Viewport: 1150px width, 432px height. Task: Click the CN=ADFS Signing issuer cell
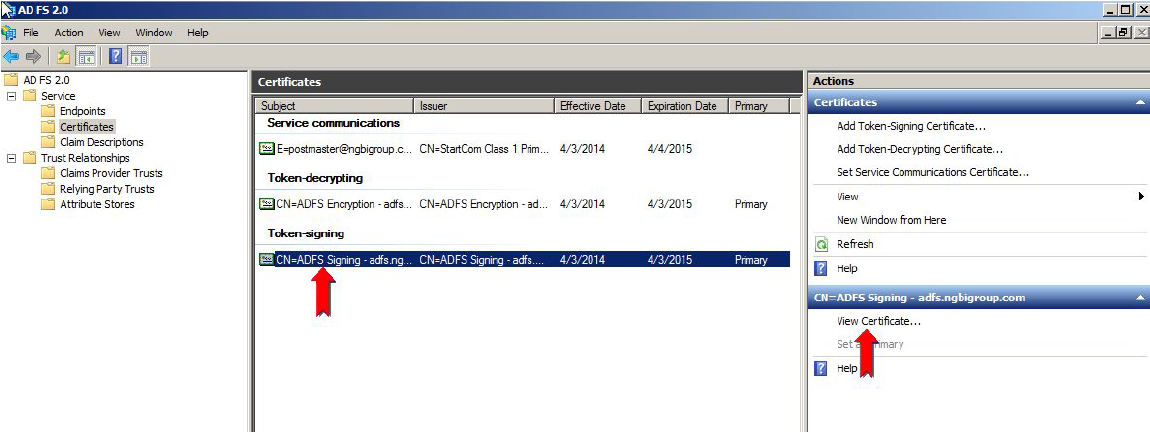(483, 260)
